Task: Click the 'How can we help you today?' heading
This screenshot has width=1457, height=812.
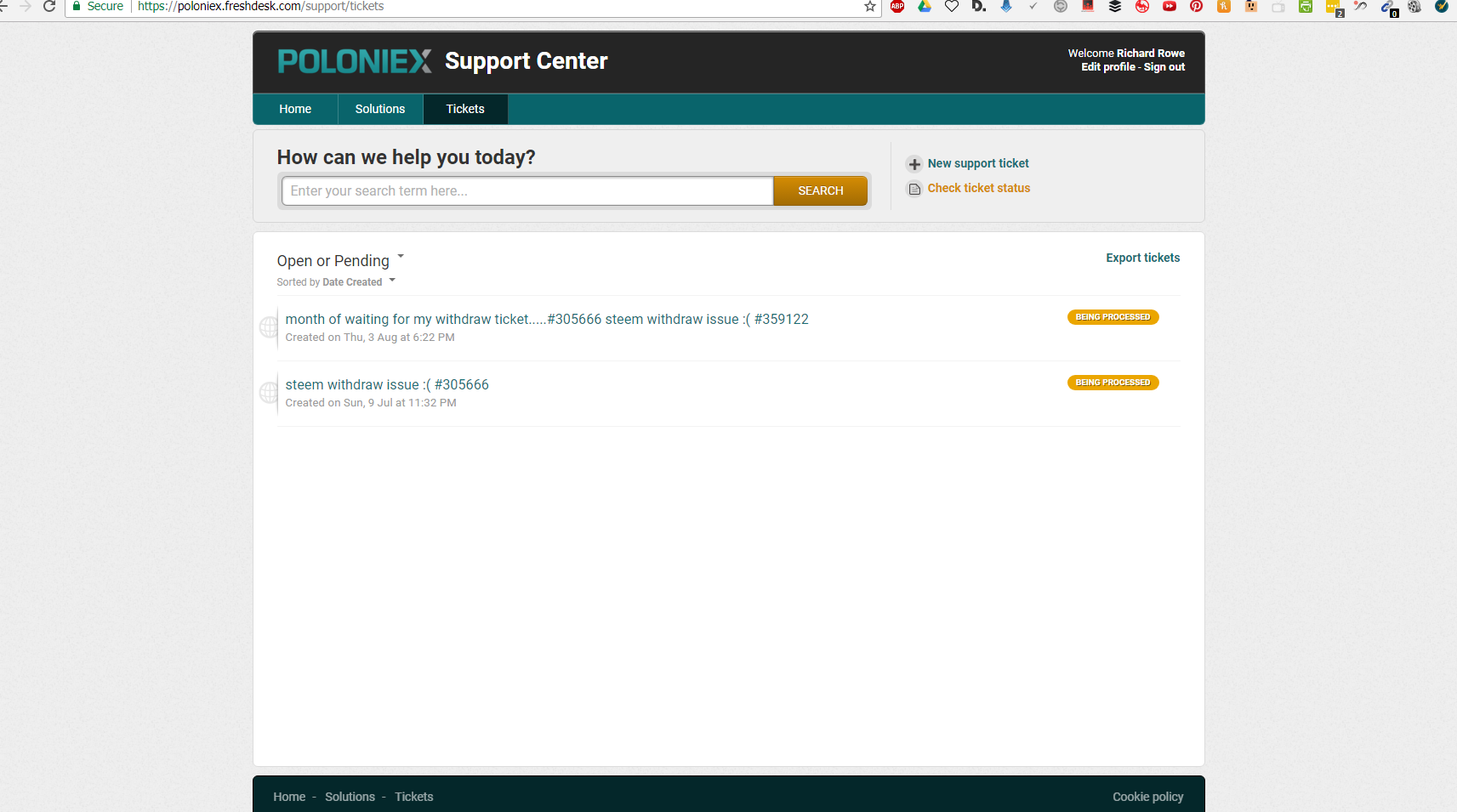Action: coord(407,157)
